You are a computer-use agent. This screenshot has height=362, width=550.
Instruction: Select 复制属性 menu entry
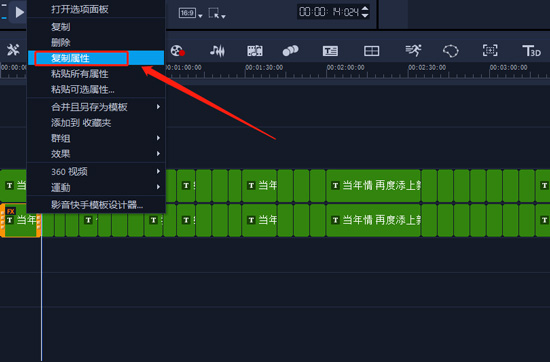tap(96, 58)
